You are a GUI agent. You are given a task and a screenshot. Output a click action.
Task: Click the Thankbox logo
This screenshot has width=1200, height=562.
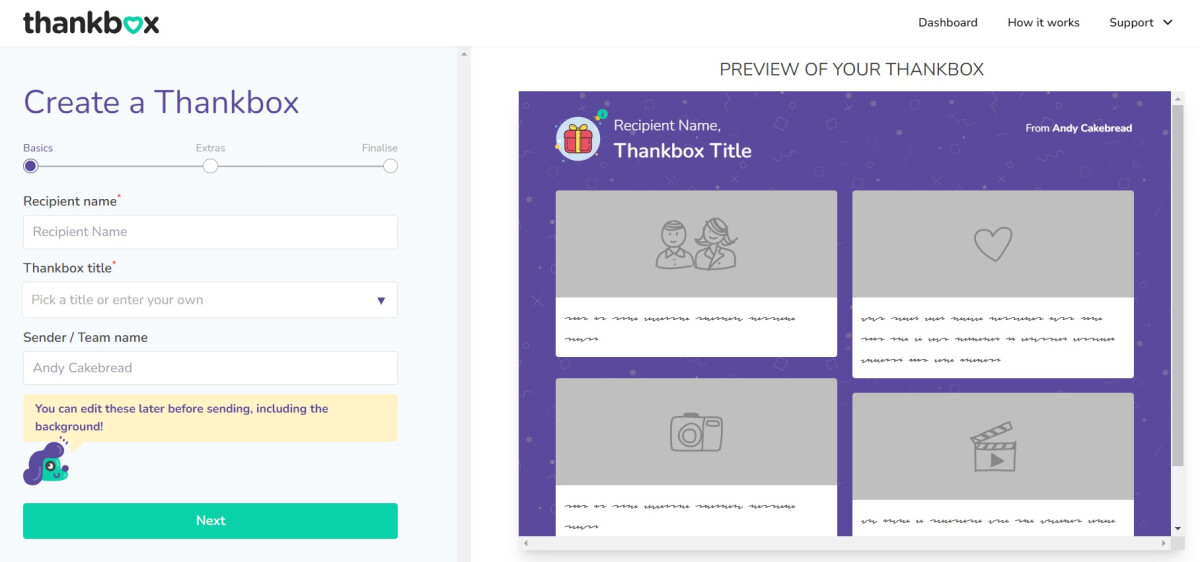[91, 22]
